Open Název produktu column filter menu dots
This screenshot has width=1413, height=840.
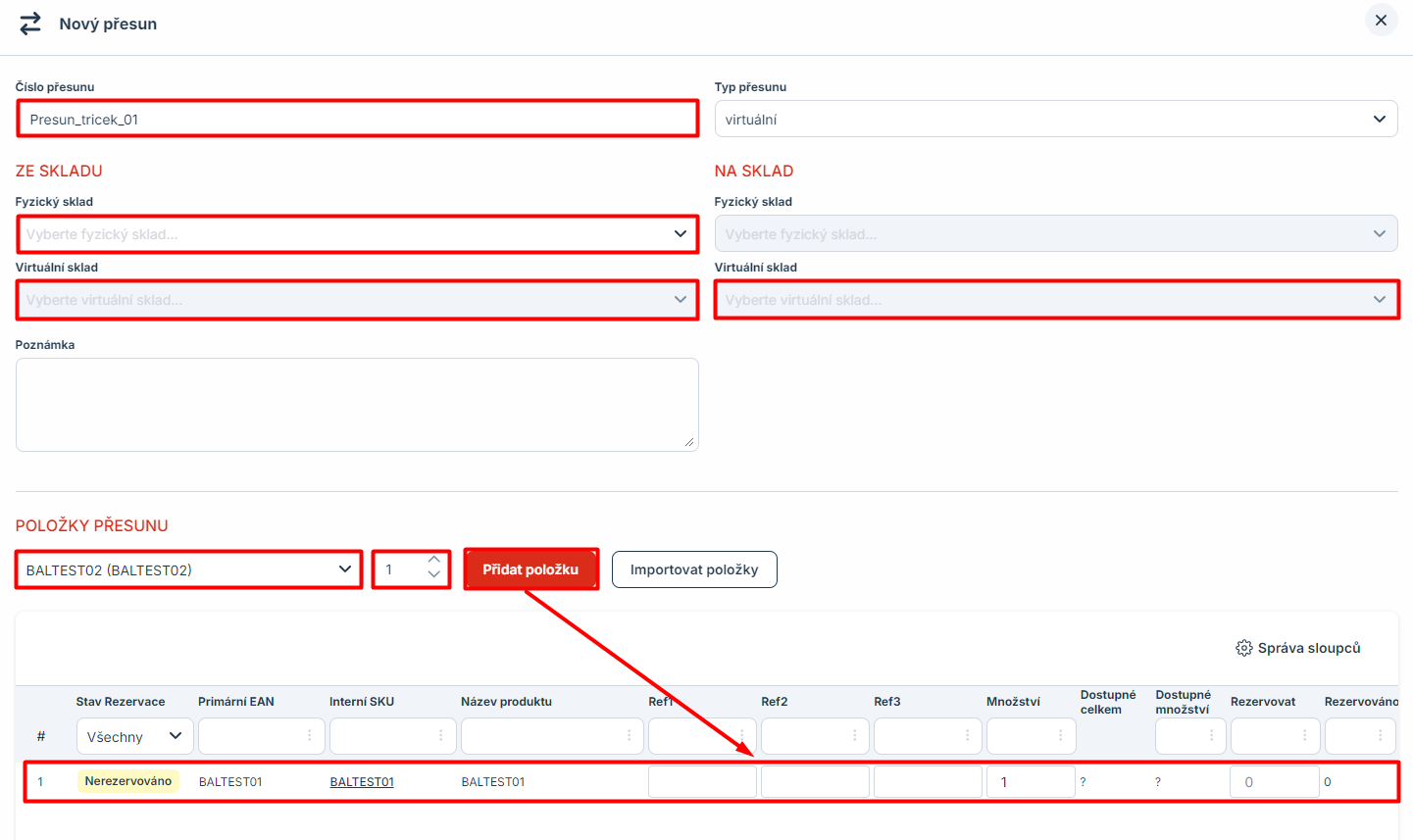click(x=629, y=736)
